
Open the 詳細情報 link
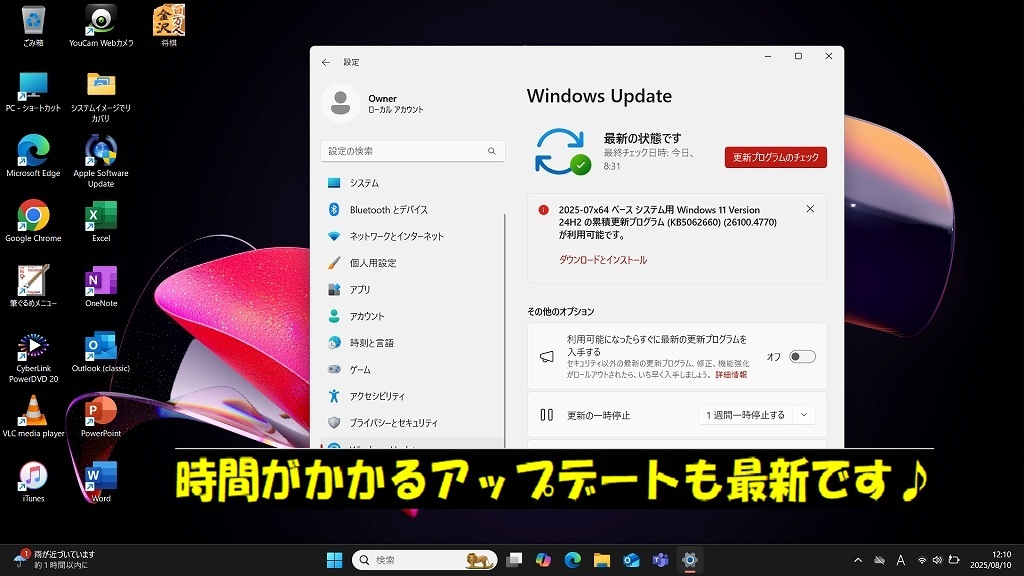(731, 375)
